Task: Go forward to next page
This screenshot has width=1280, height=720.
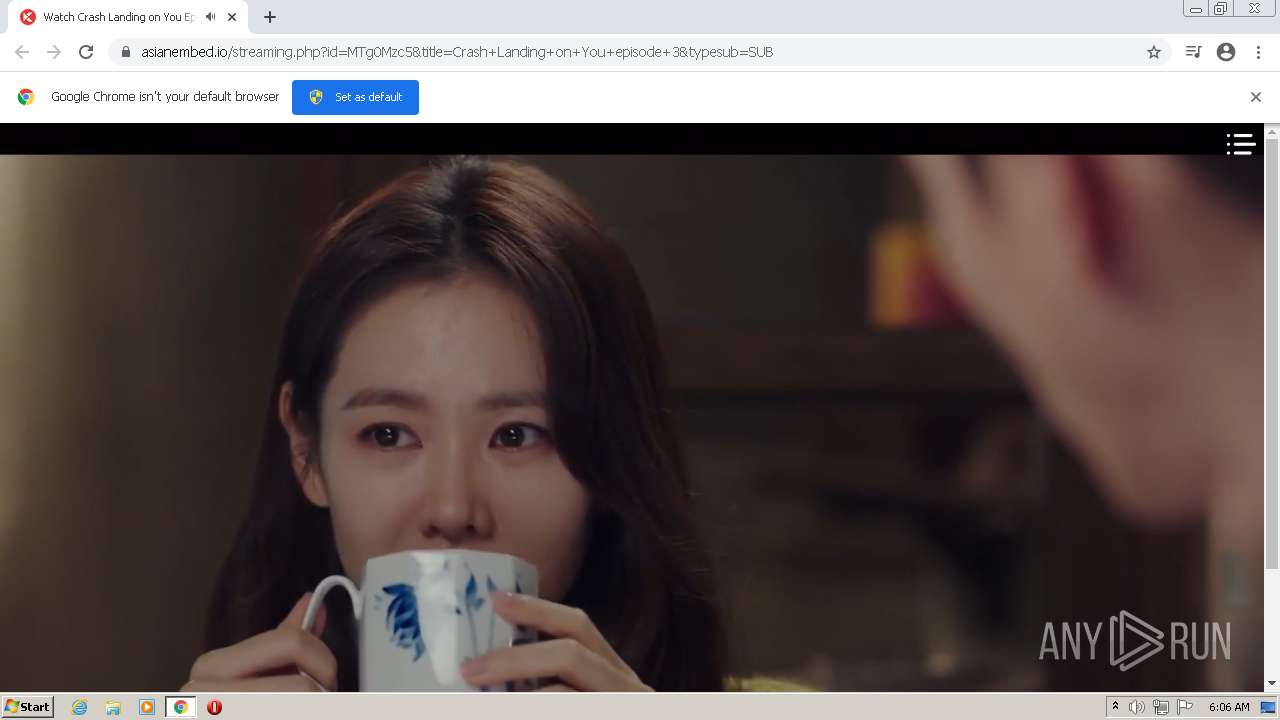Action: pos(54,52)
